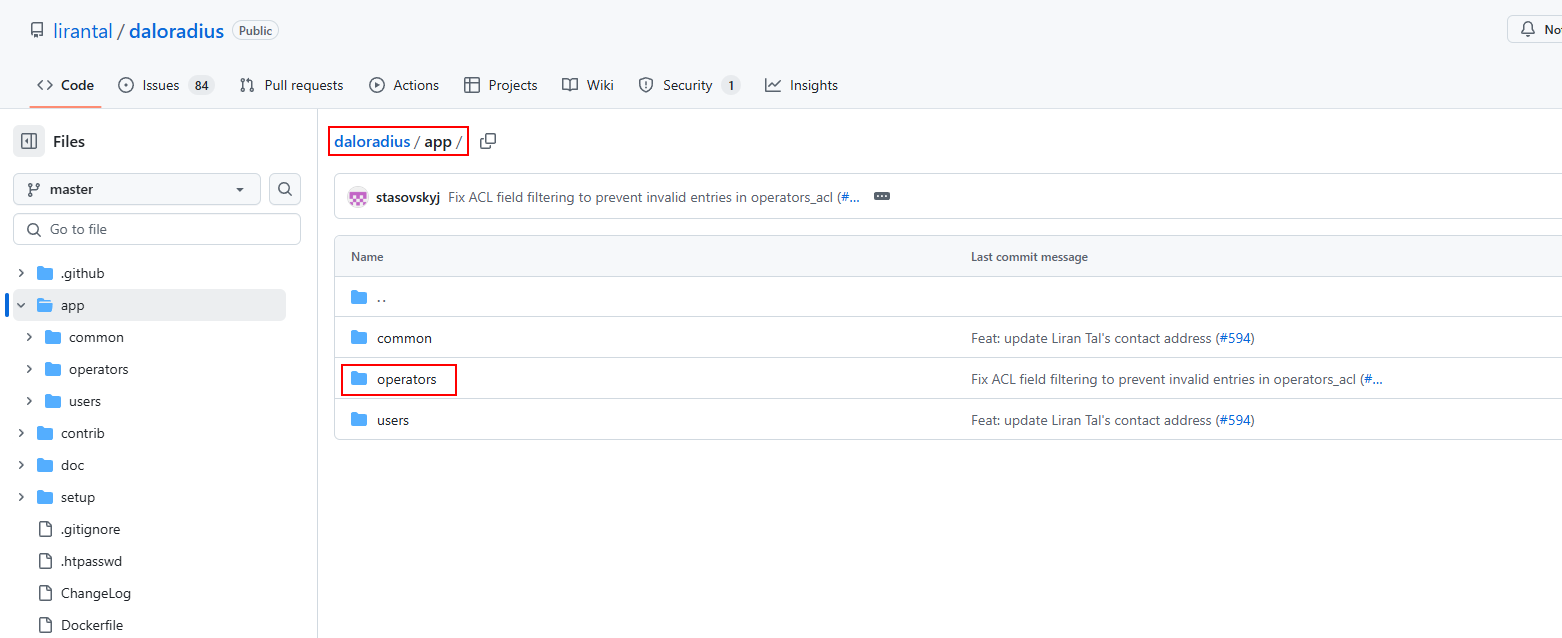
Task: Expand the contrib folder chevron
Action: coord(21,433)
